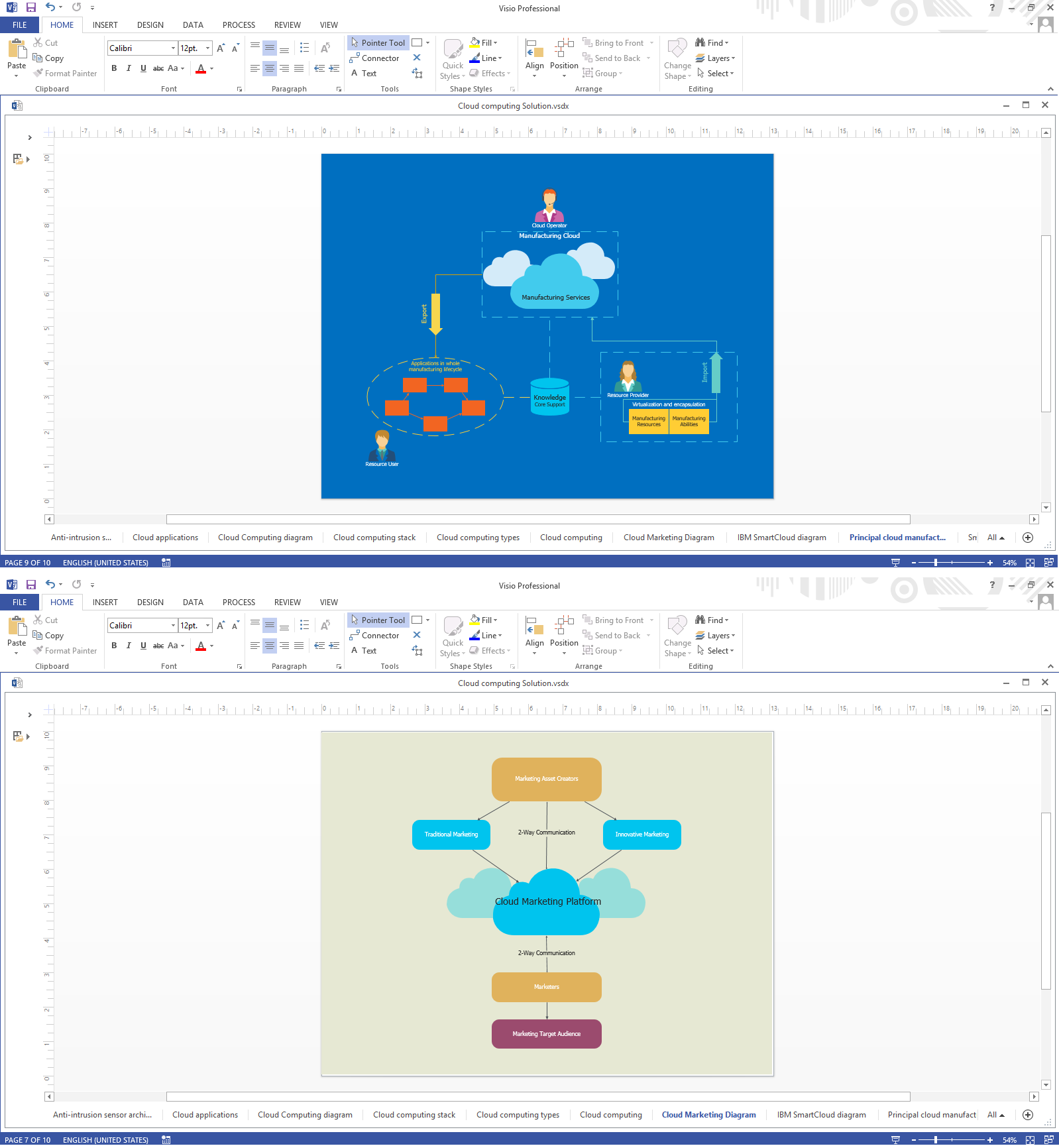Image resolution: width=1059 pixels, height=1148 pixels.
Task: Click Save icon in top window title bar
Action: click(x=30, y=8)
